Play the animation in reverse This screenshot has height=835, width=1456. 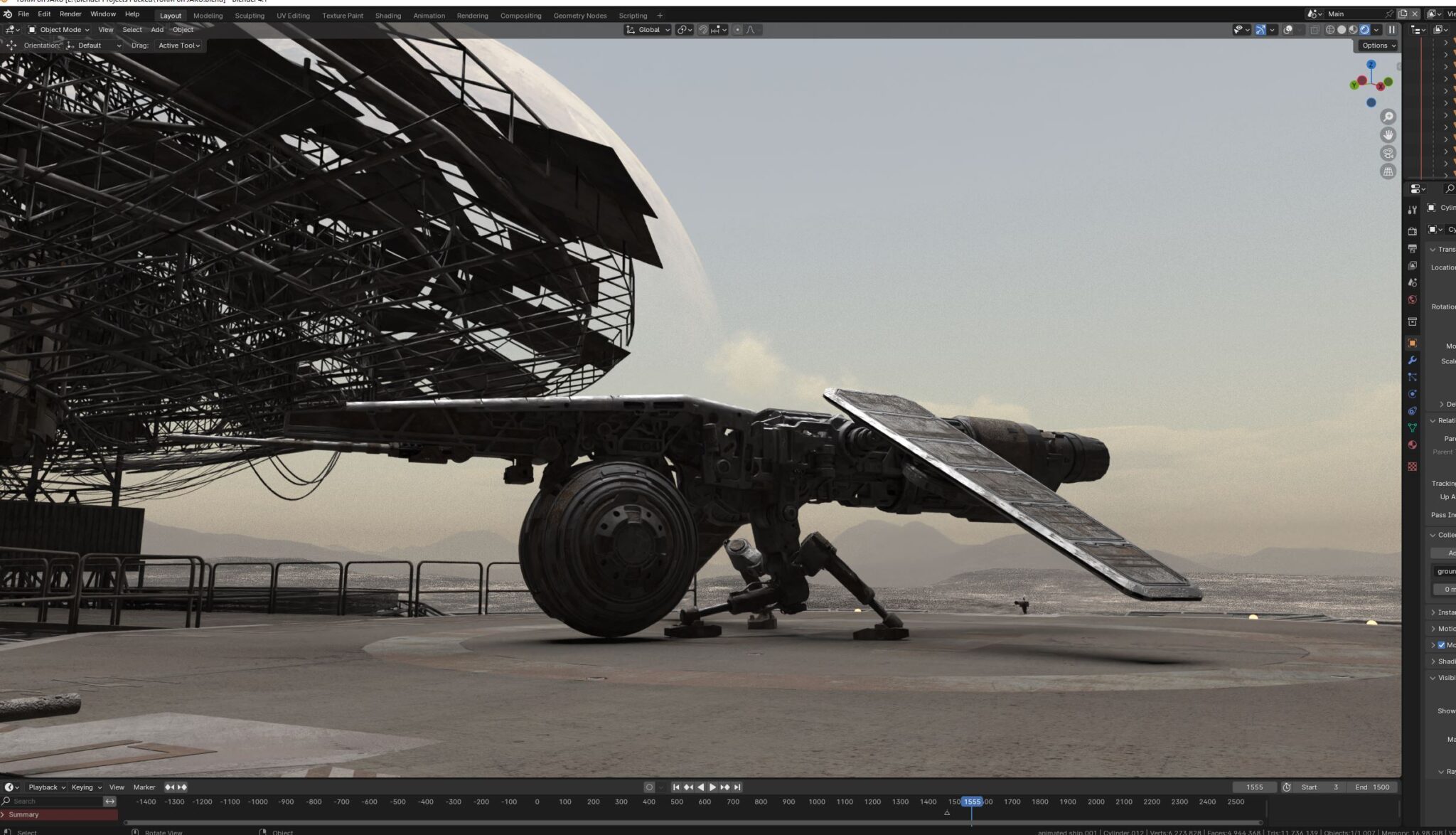(701, 787)
